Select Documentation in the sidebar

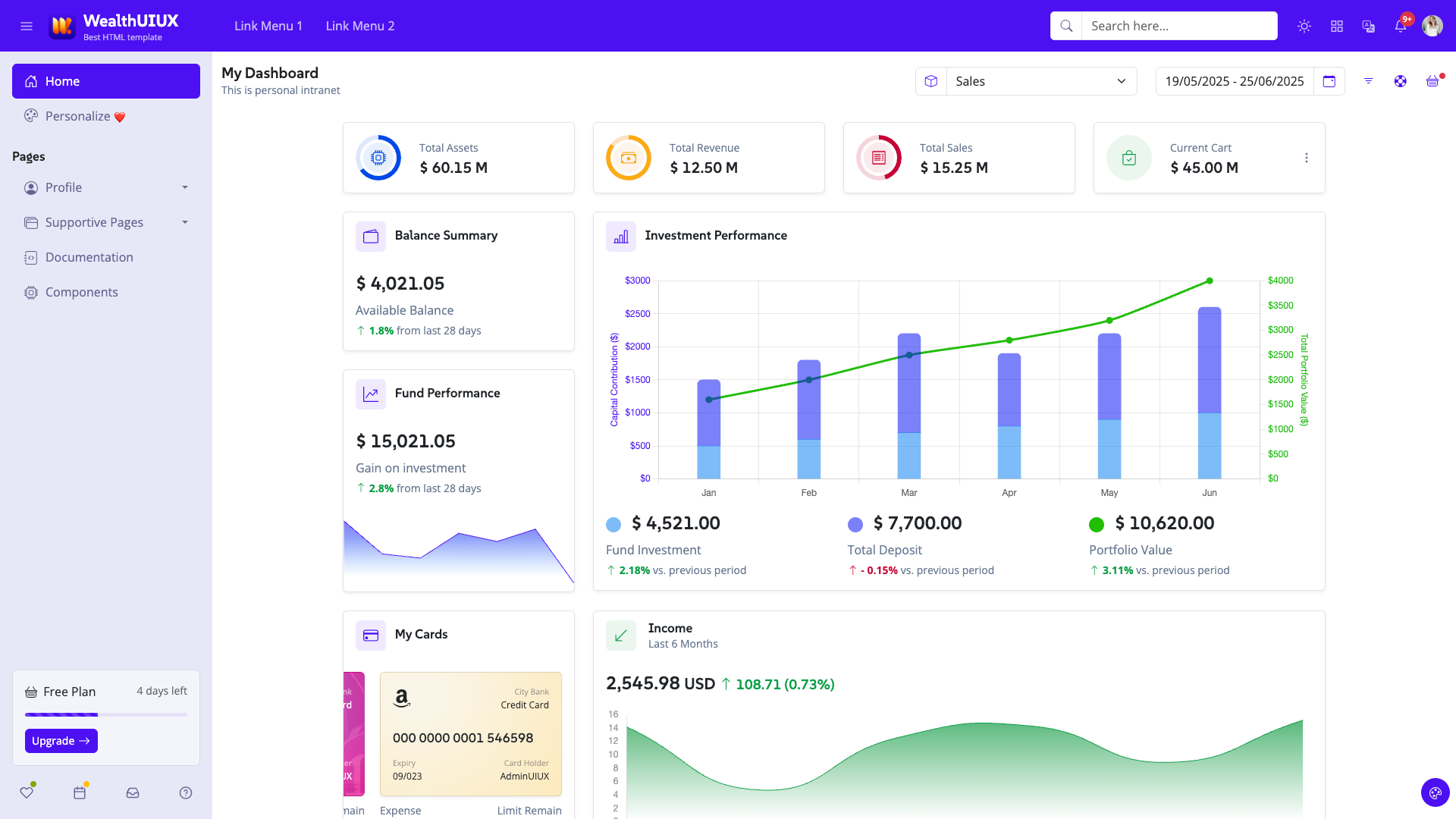[88, 257]
